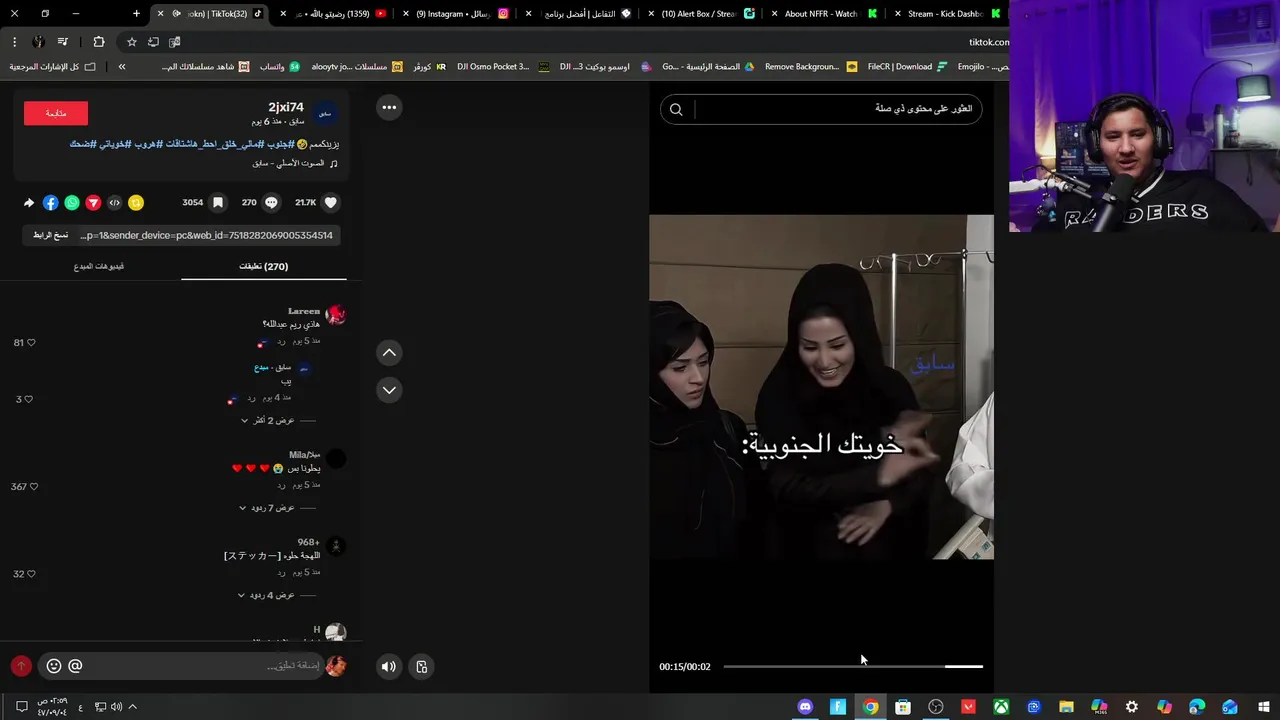
Task: Expand 'عرض 4 ردود' replies
Action: (266, 595)
